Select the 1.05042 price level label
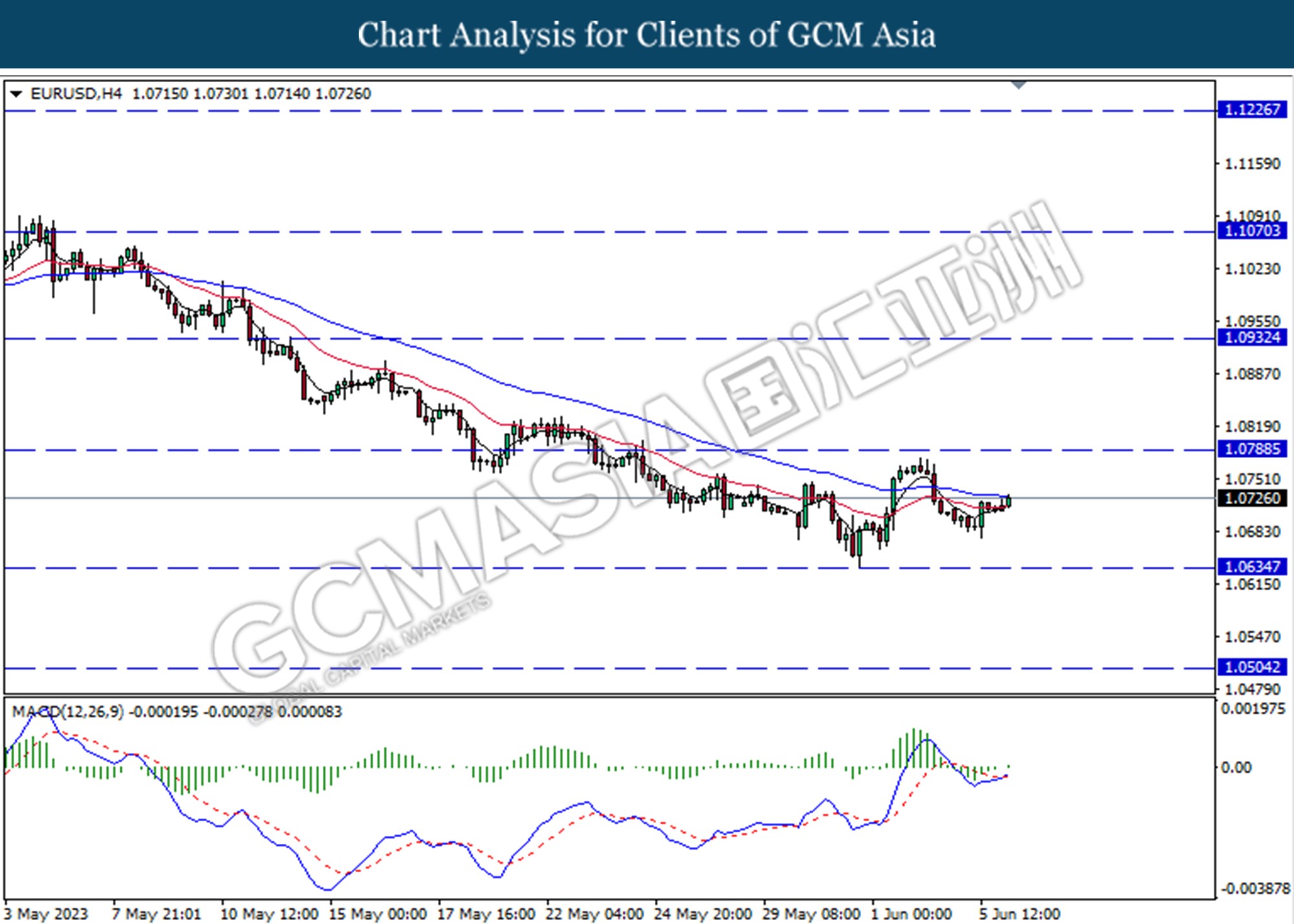This screenshot has height=924, width=1294. pyautogui.click(x=1252, y=667)
